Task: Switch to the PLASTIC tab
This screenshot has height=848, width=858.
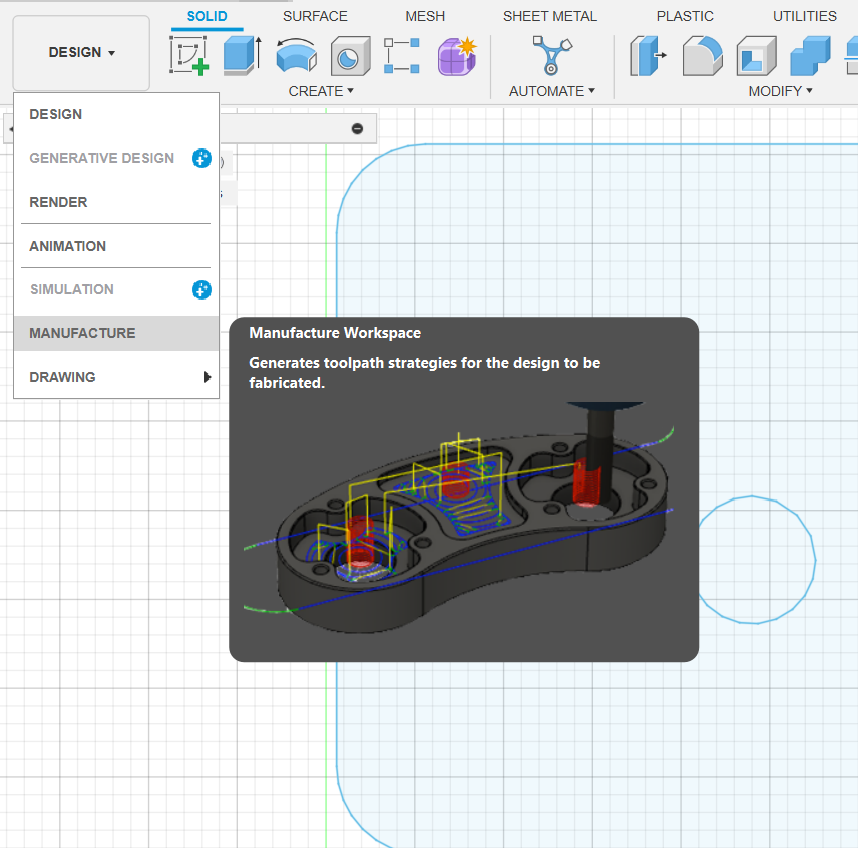Action: point(685,16)
